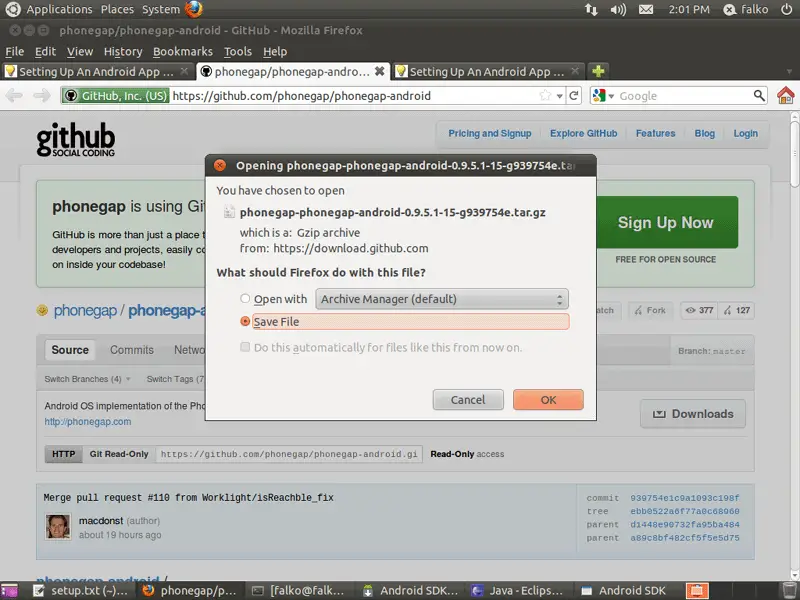This screenshot has width=800, height=600.
Task: Close the phonegap/phonegap-android tab
Action: (x=380, y=71)
